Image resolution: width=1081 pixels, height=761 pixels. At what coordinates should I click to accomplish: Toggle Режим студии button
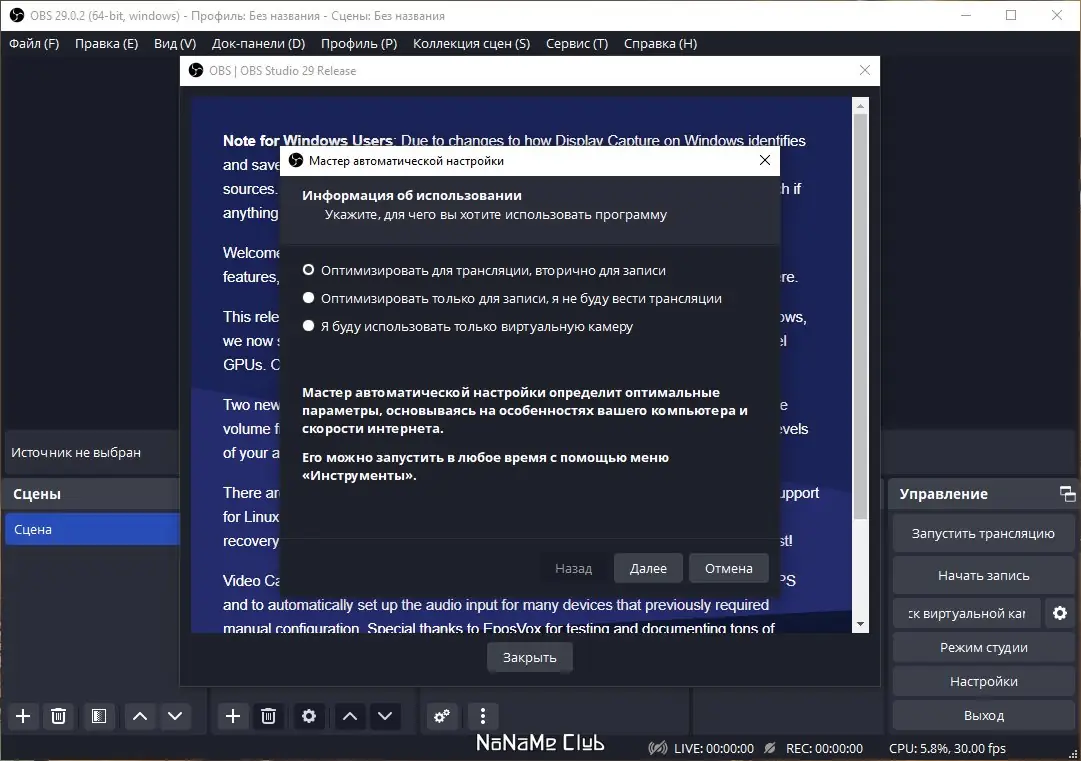pyautogui.click(x=983, y=647)
